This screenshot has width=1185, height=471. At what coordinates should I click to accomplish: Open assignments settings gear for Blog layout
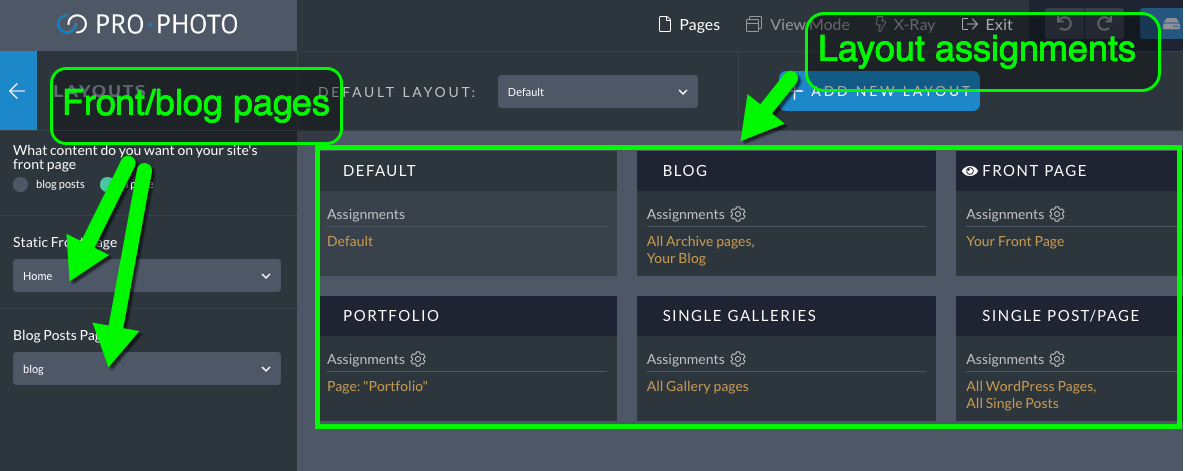click(738, 214)
